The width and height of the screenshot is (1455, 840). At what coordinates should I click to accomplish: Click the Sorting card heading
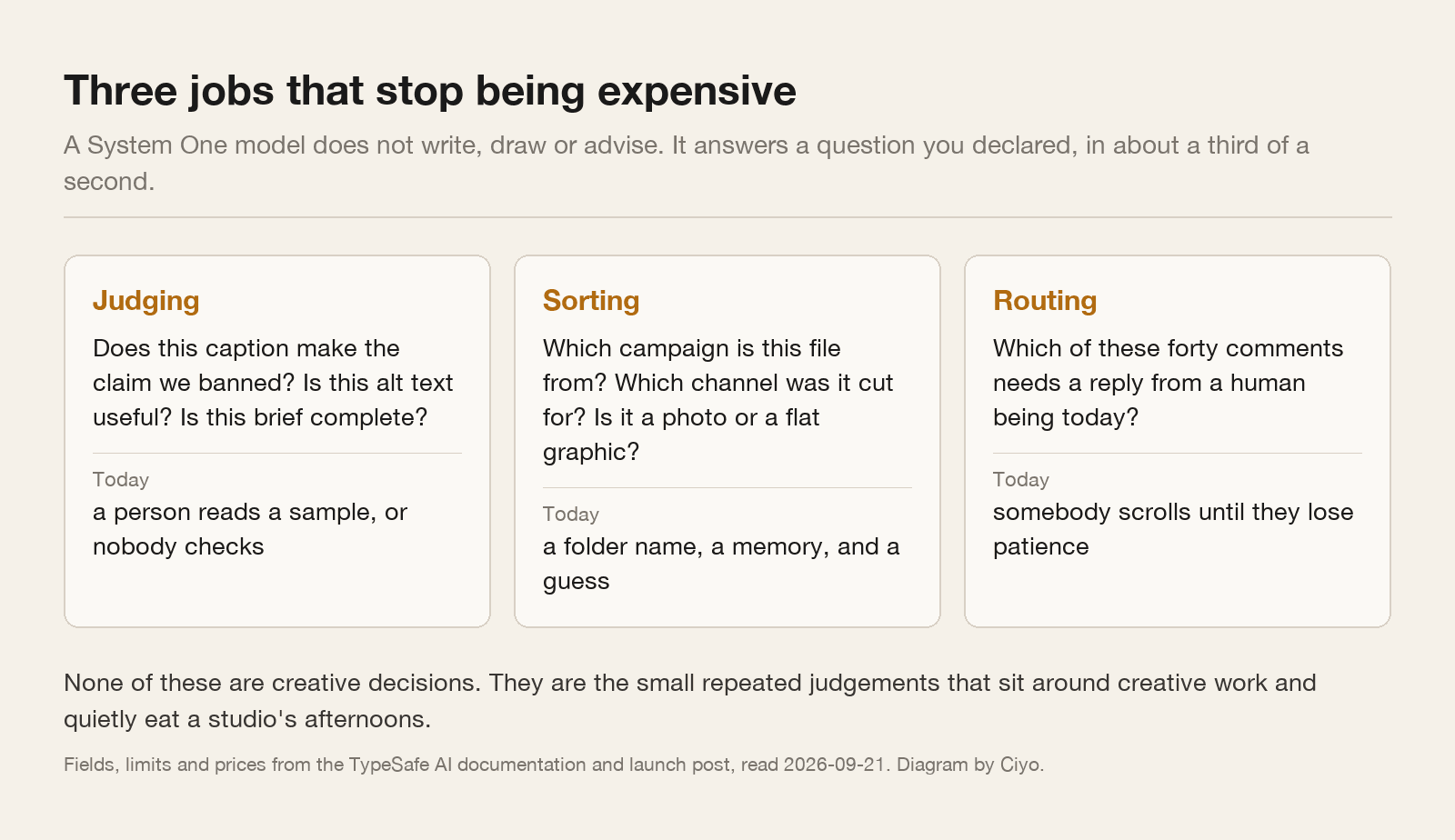coord(591,301)
